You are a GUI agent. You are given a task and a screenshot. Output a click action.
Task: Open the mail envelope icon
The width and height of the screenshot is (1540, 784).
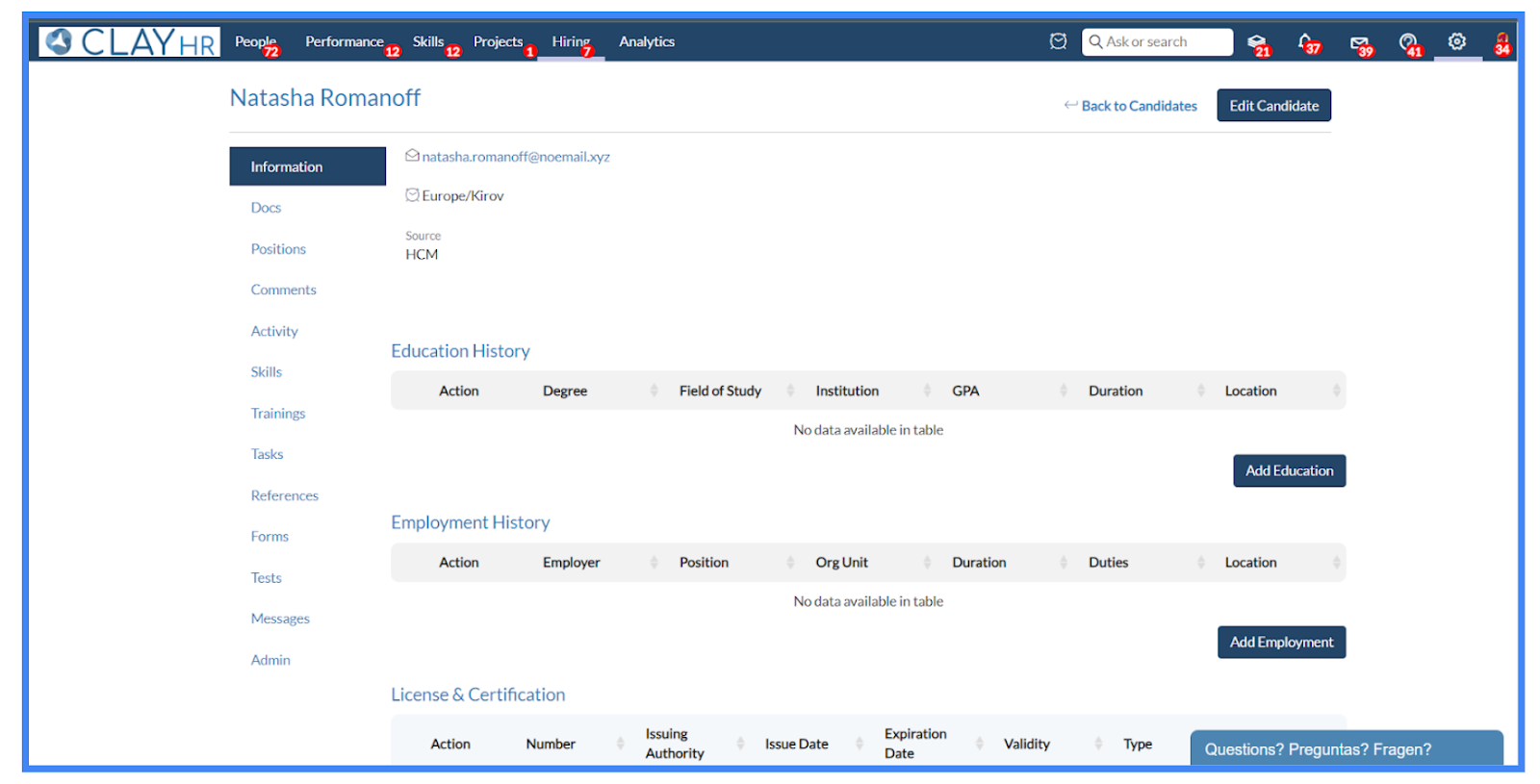tap(1360, 43)
